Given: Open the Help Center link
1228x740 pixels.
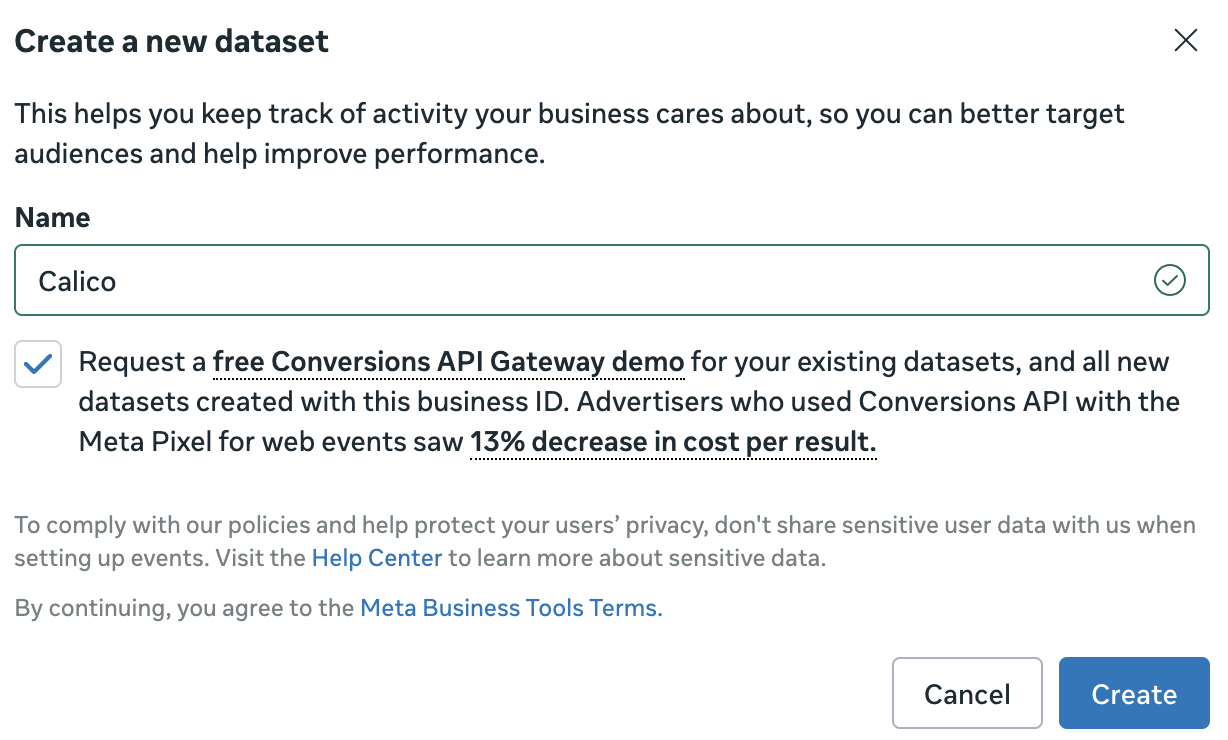Looking at the screenshot, I should [376, 557].
